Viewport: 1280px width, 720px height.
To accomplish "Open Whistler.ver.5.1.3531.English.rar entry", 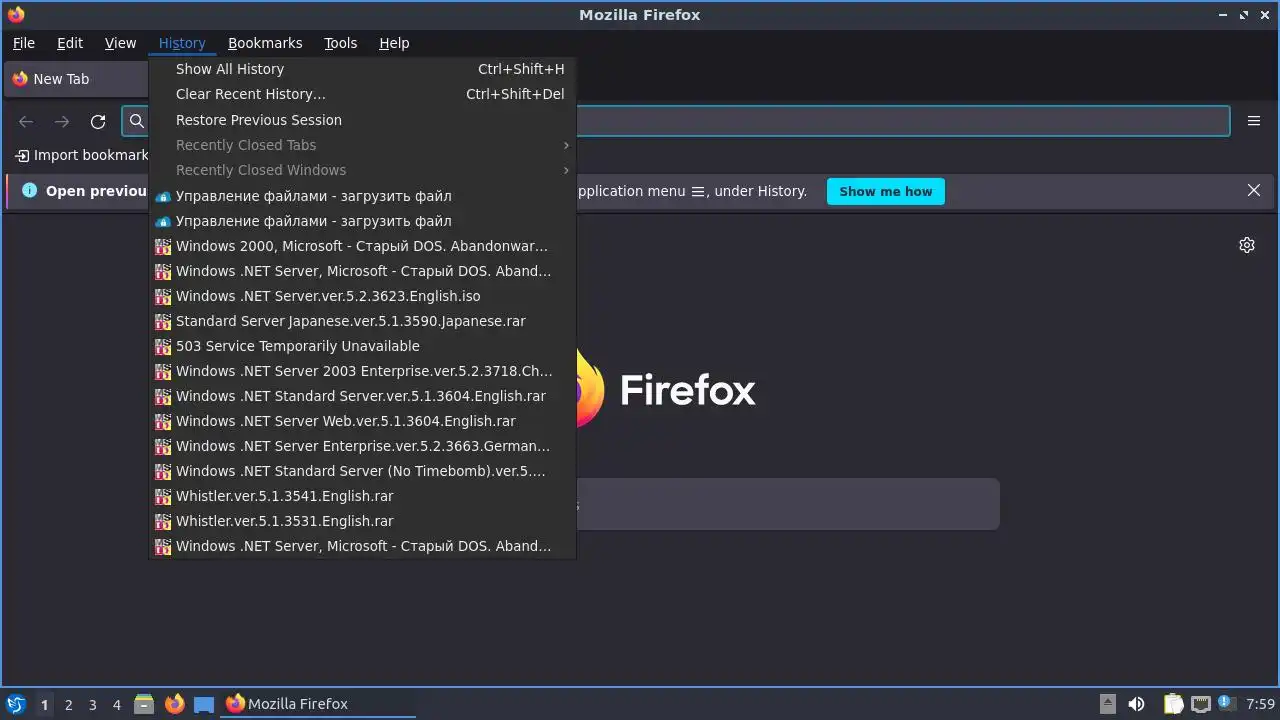I will tap(362, 521).
